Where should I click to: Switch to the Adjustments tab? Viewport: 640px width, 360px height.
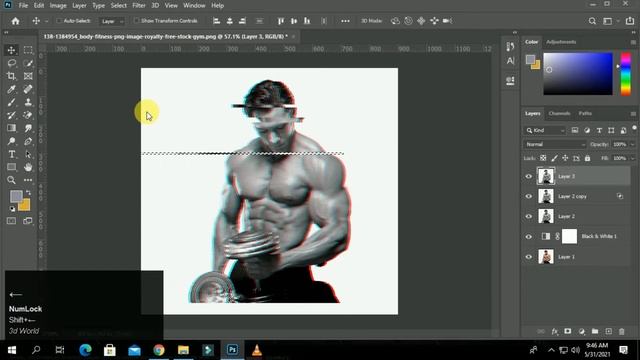(561, 42)
